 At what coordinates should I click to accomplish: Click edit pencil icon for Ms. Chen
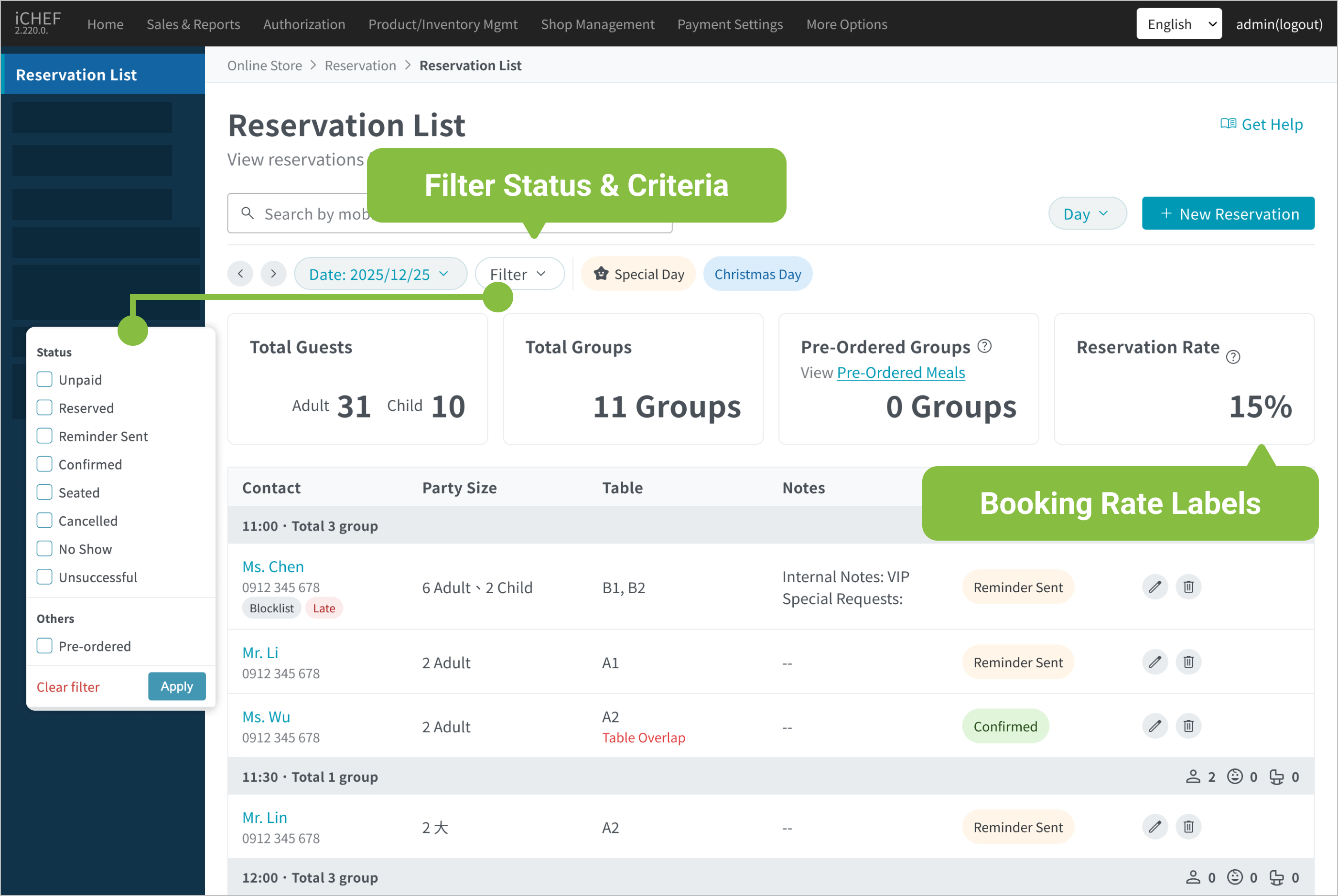[x=1155, y=587]
